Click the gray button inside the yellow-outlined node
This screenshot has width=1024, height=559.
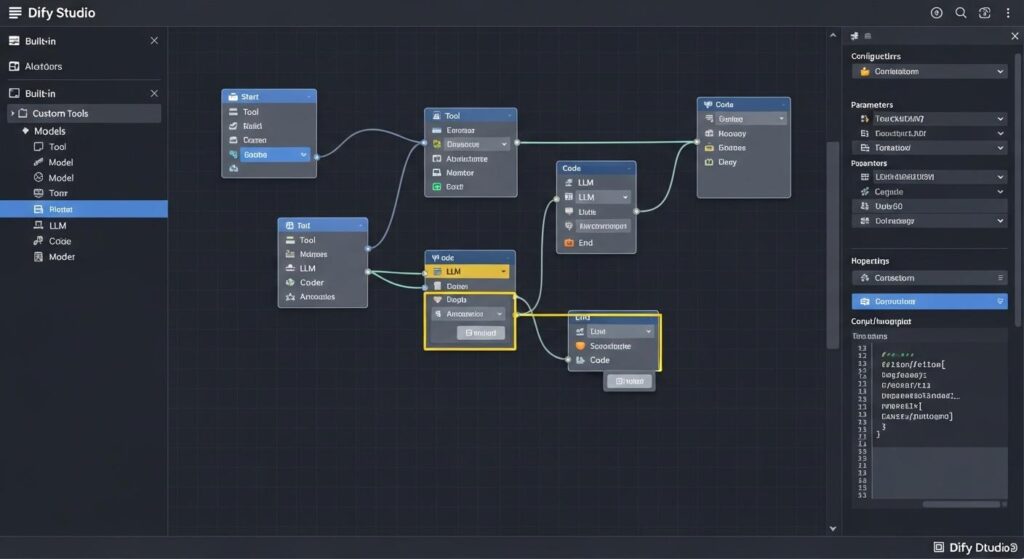click(x=480, y=333)
